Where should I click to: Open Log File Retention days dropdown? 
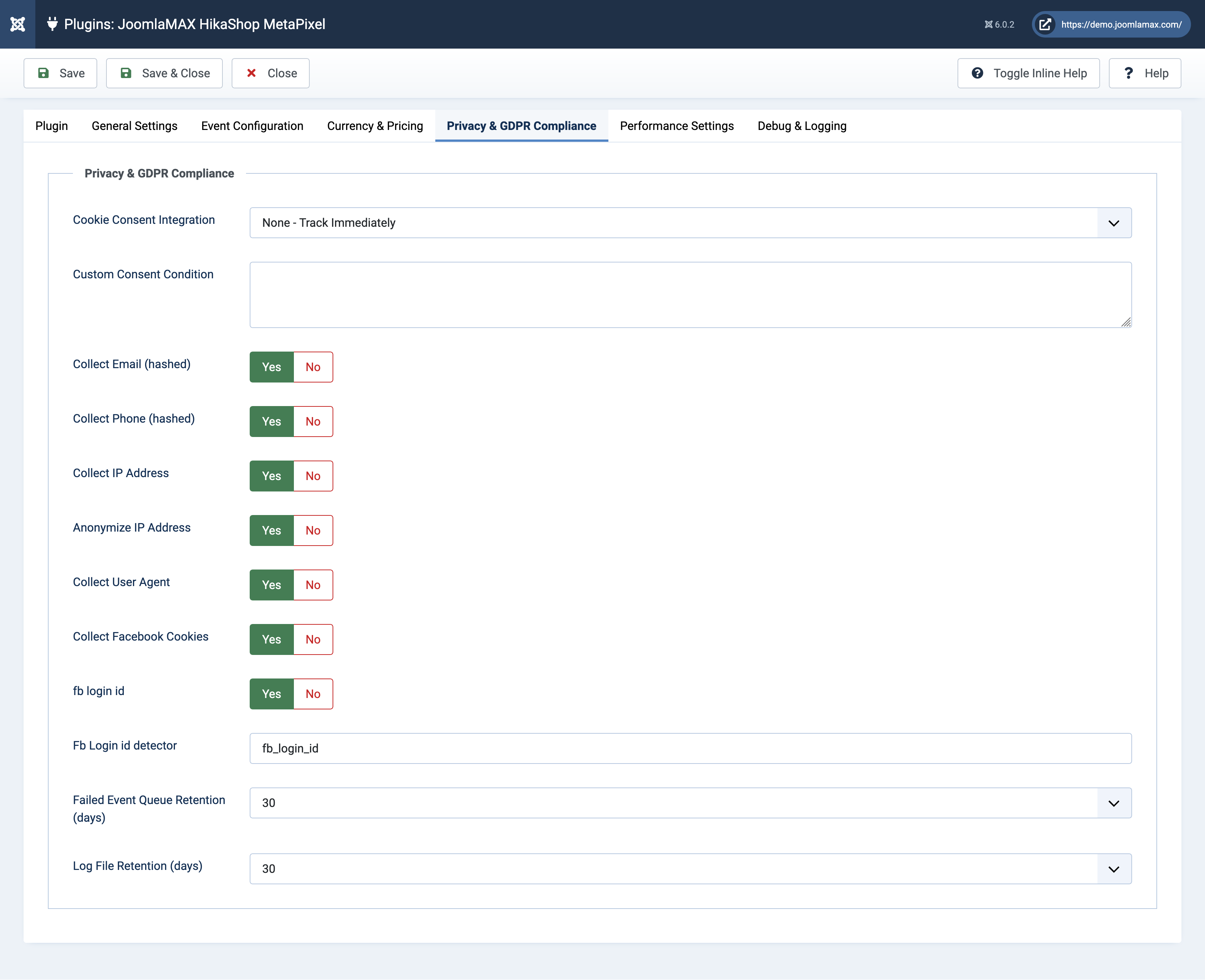point(690,869)
